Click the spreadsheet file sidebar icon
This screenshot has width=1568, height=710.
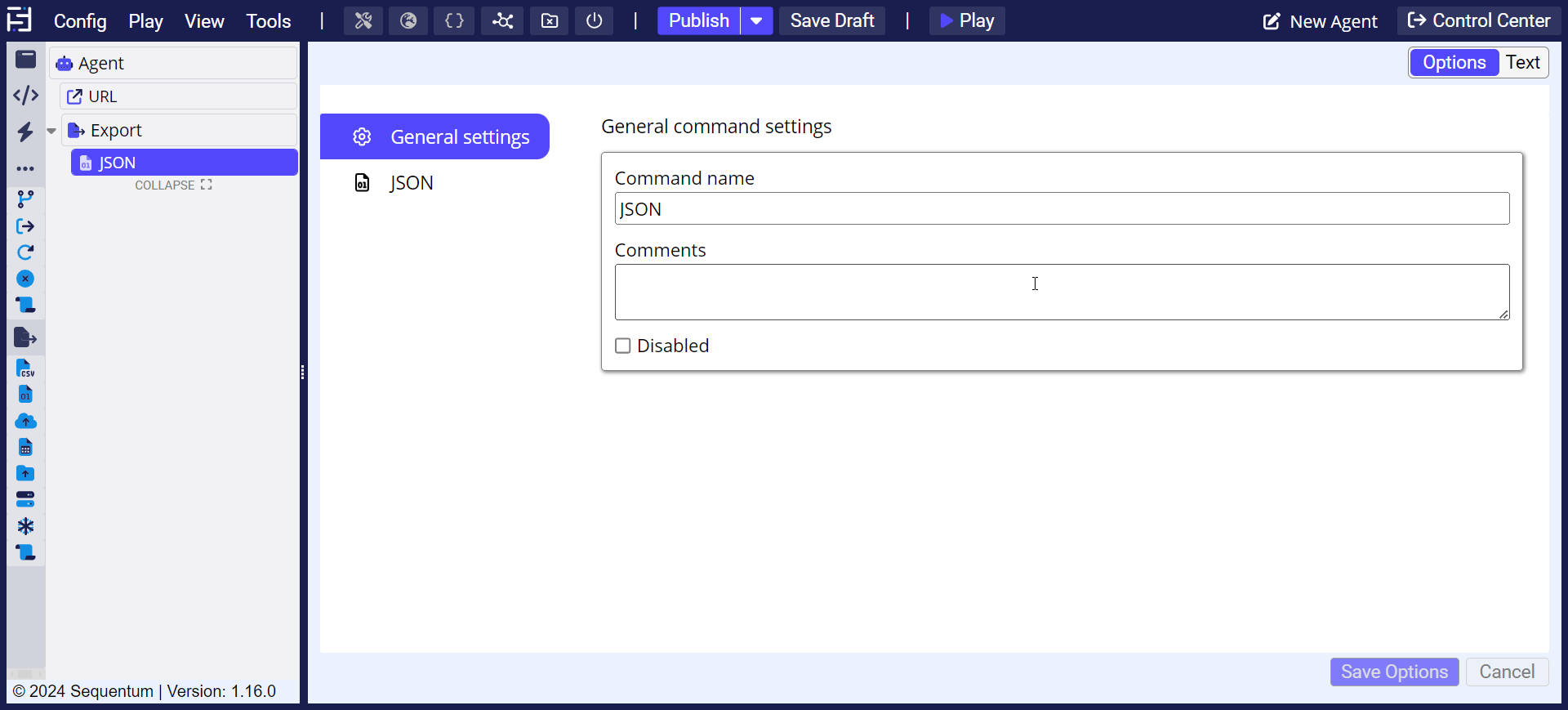pos(26,448)
